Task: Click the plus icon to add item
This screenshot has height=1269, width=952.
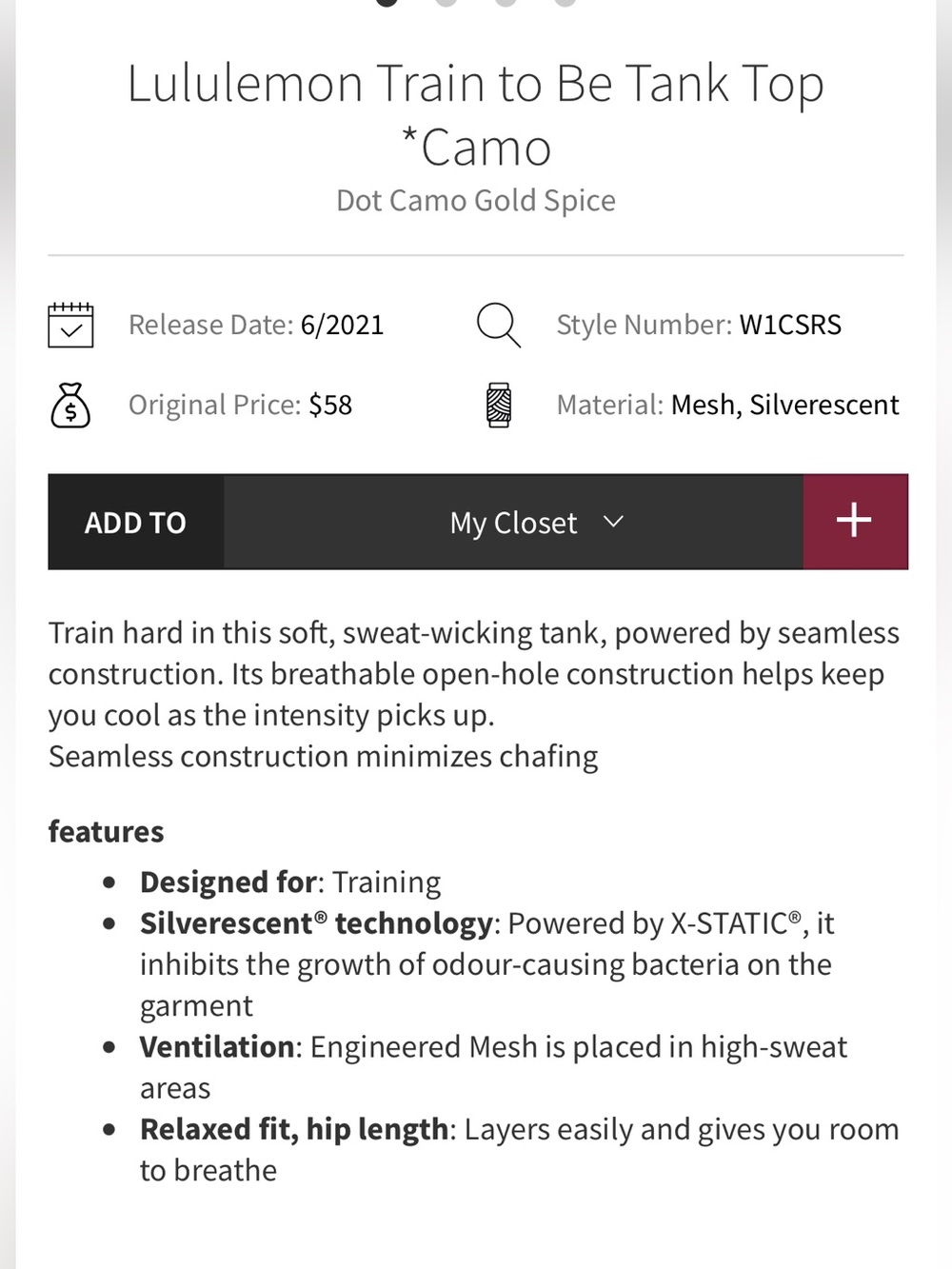Action: pos(855,522)
